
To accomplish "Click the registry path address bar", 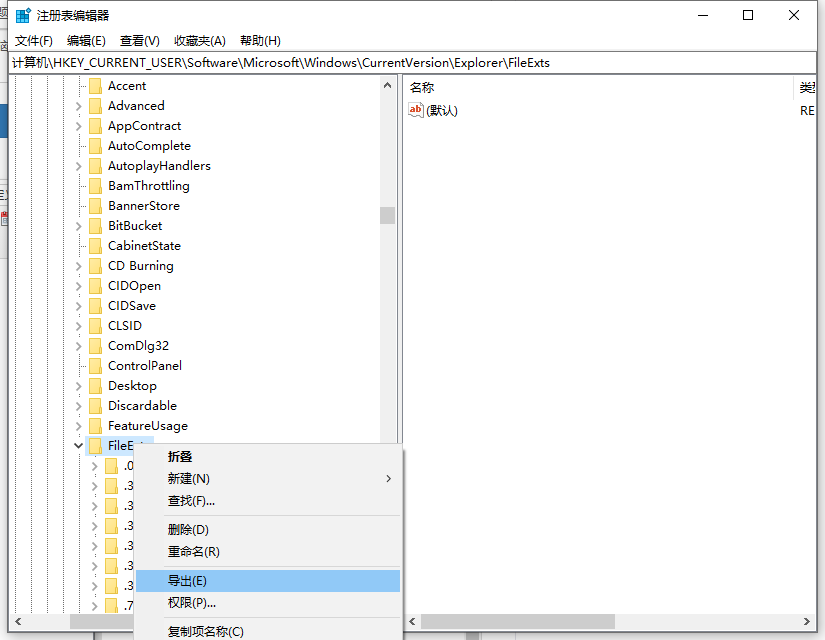I will [400, 63].
